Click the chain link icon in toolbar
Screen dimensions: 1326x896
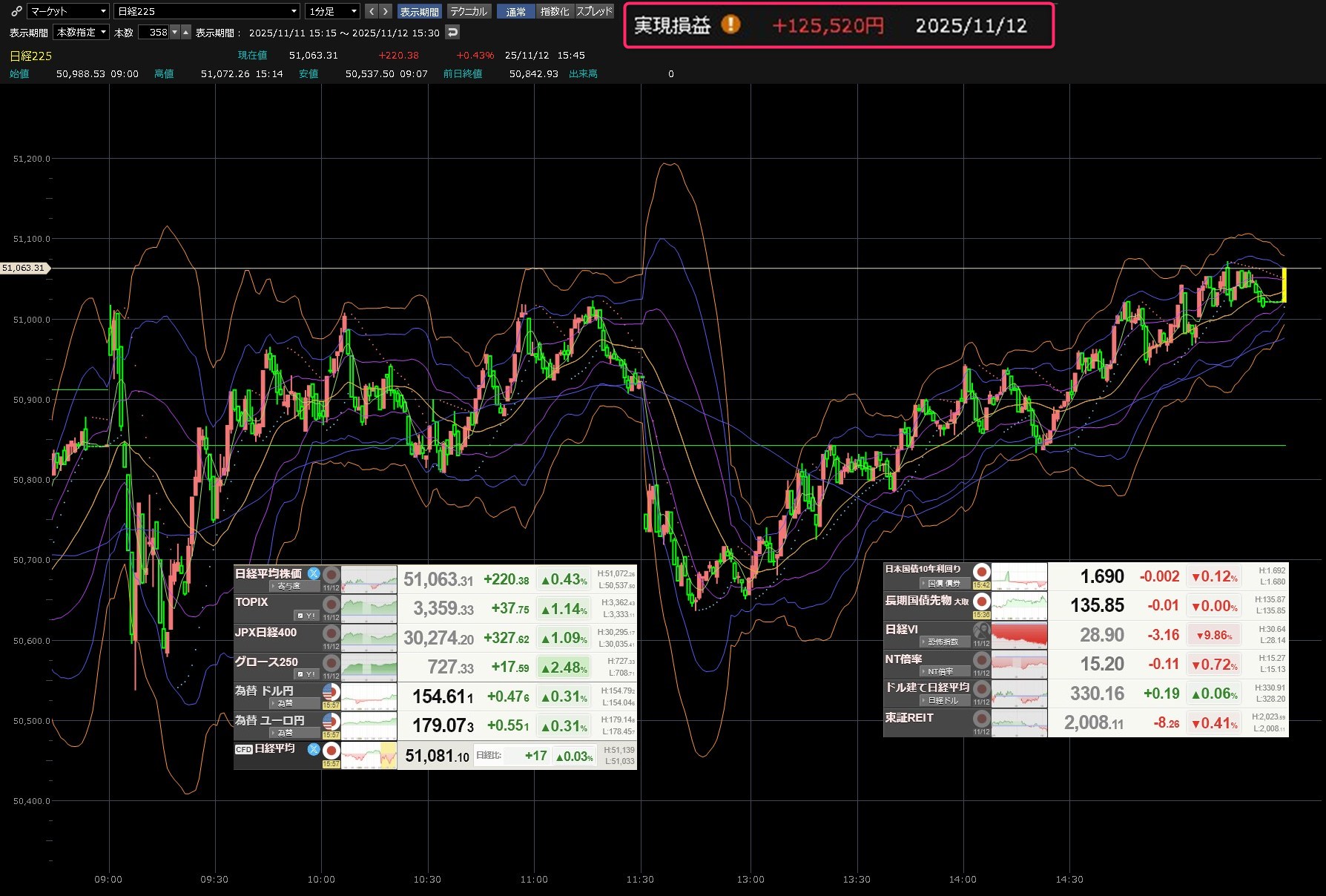(16, 11)
